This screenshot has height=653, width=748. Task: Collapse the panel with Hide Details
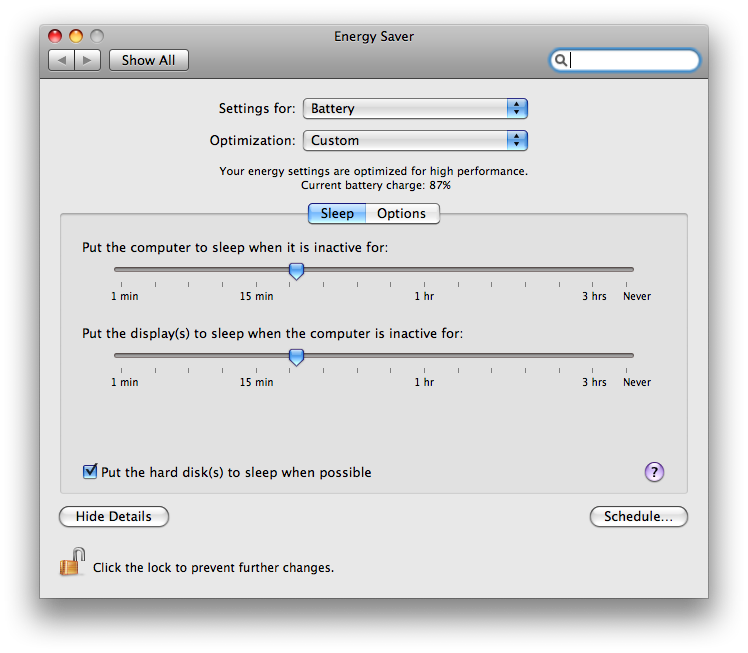click(114, 517)
